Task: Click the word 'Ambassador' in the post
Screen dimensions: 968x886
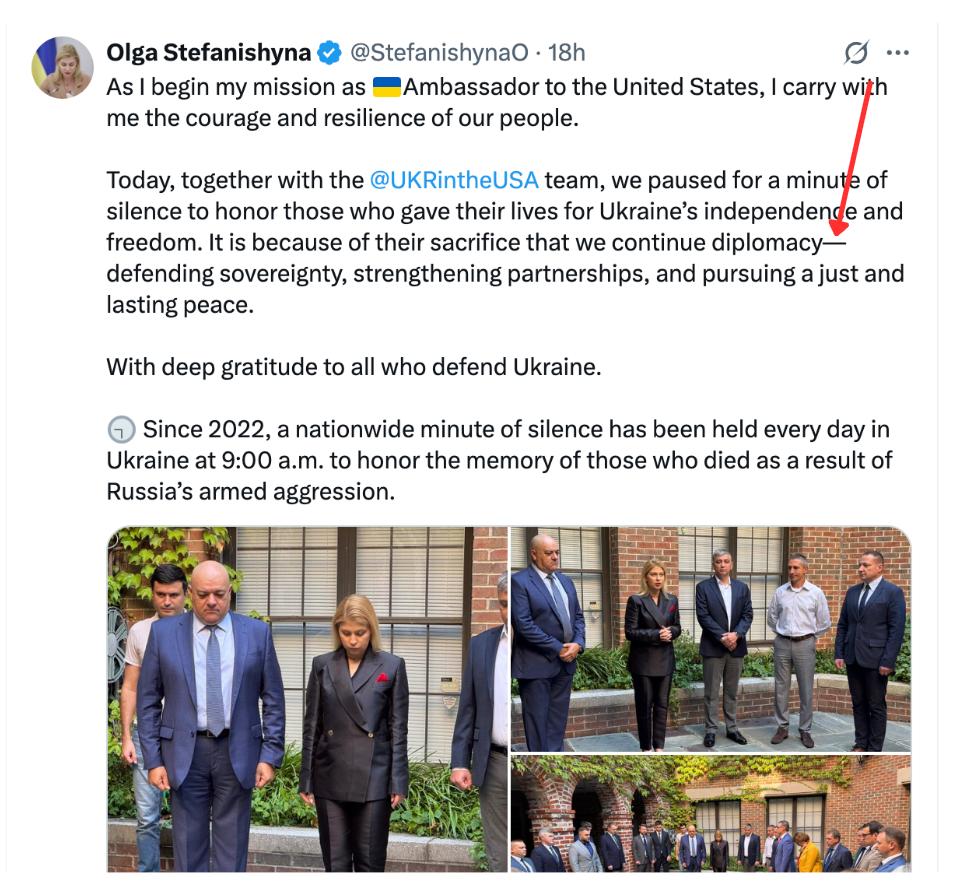Action: point(484,87)
